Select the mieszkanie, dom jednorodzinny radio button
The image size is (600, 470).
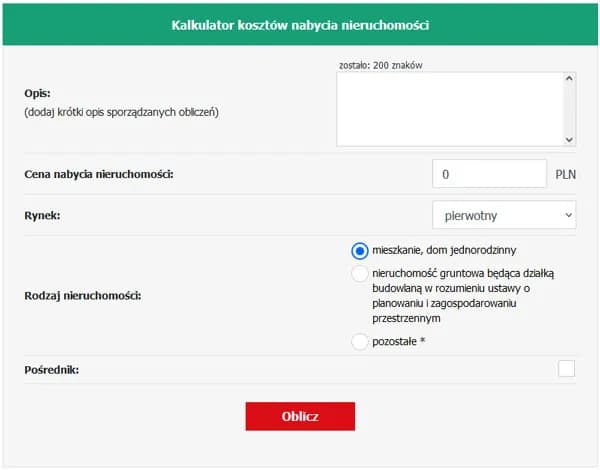point(360,250)
